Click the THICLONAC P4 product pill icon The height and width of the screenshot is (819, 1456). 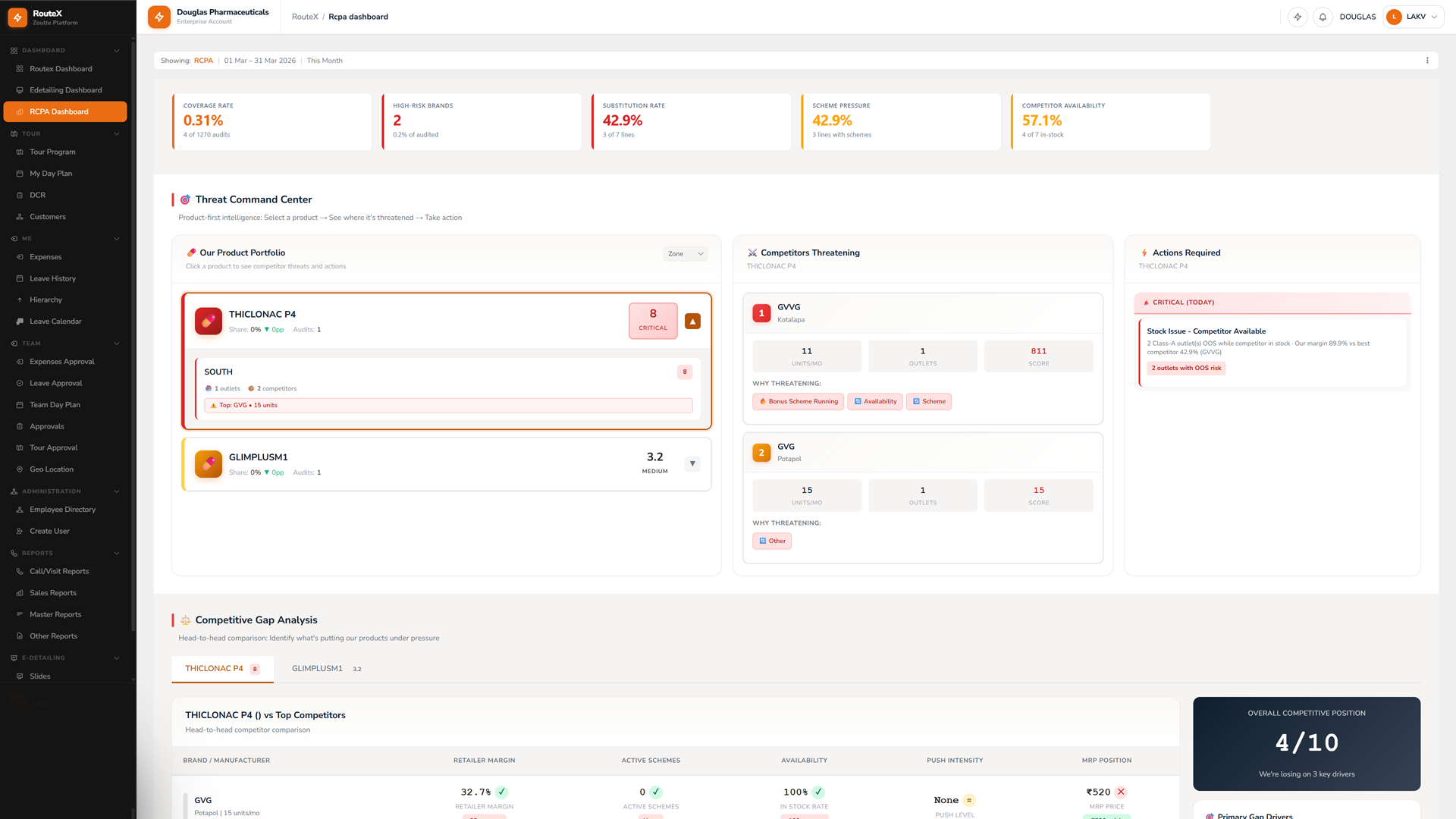click(209, 321)
